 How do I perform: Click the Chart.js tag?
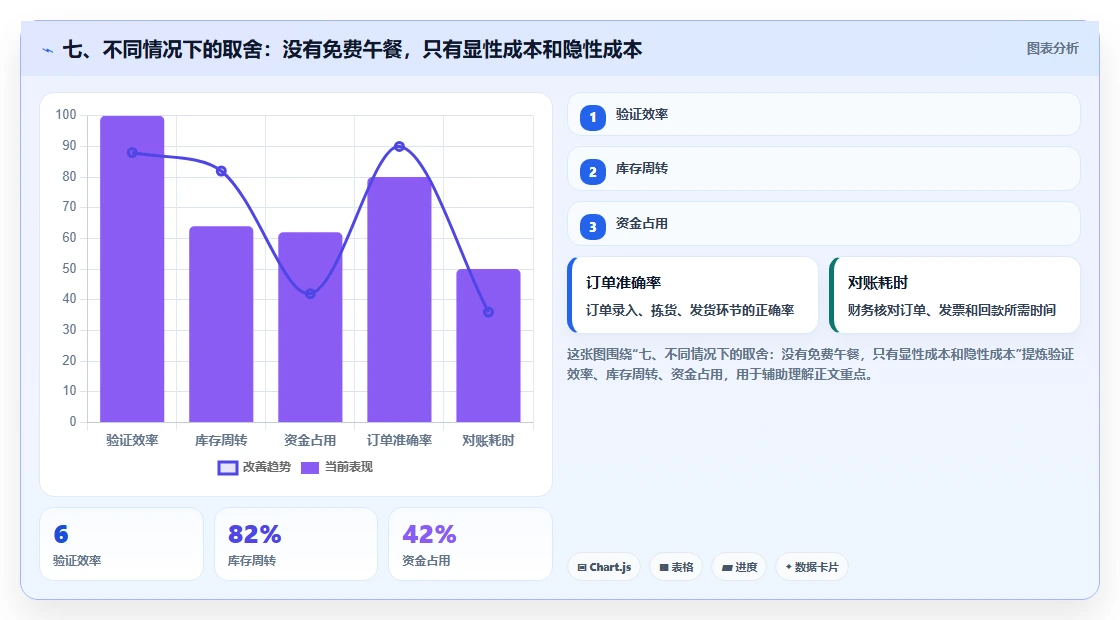[604, 567]
